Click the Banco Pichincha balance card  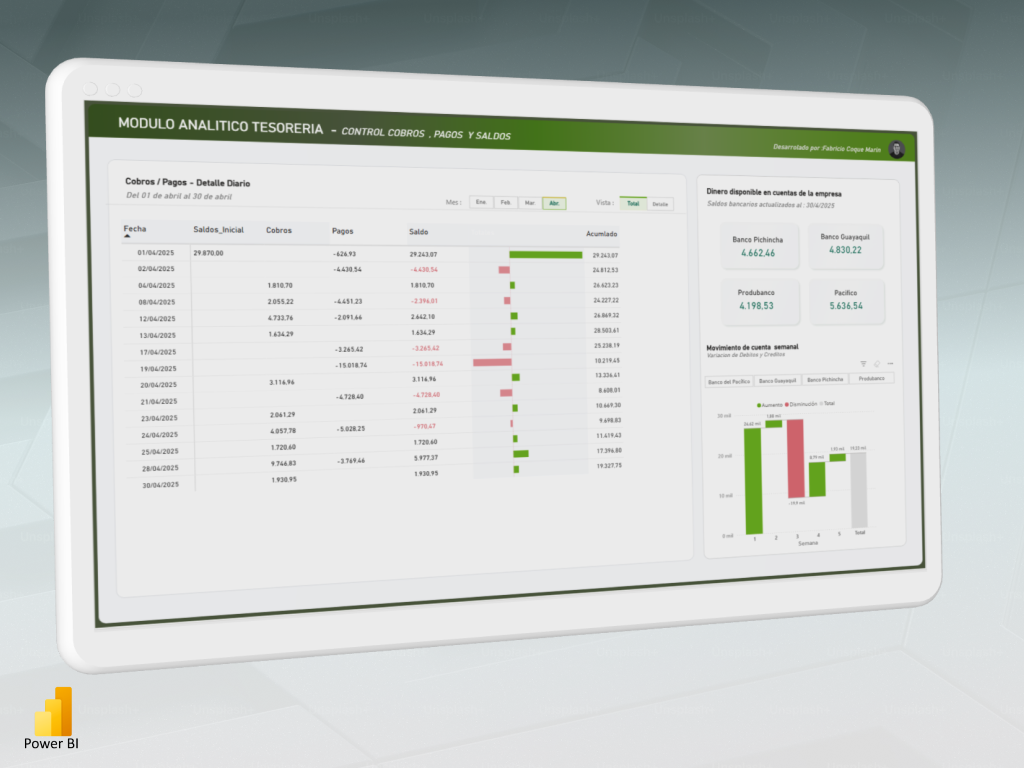(x=758, y=247)
